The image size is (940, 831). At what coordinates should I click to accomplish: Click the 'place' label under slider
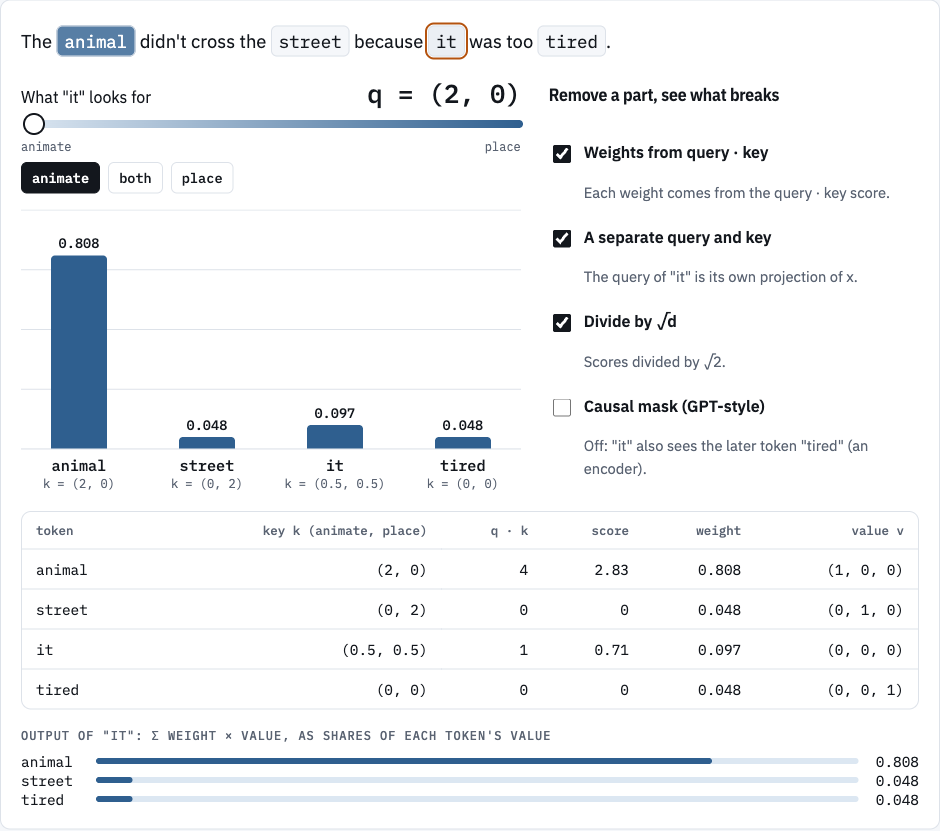click(502, 147)
